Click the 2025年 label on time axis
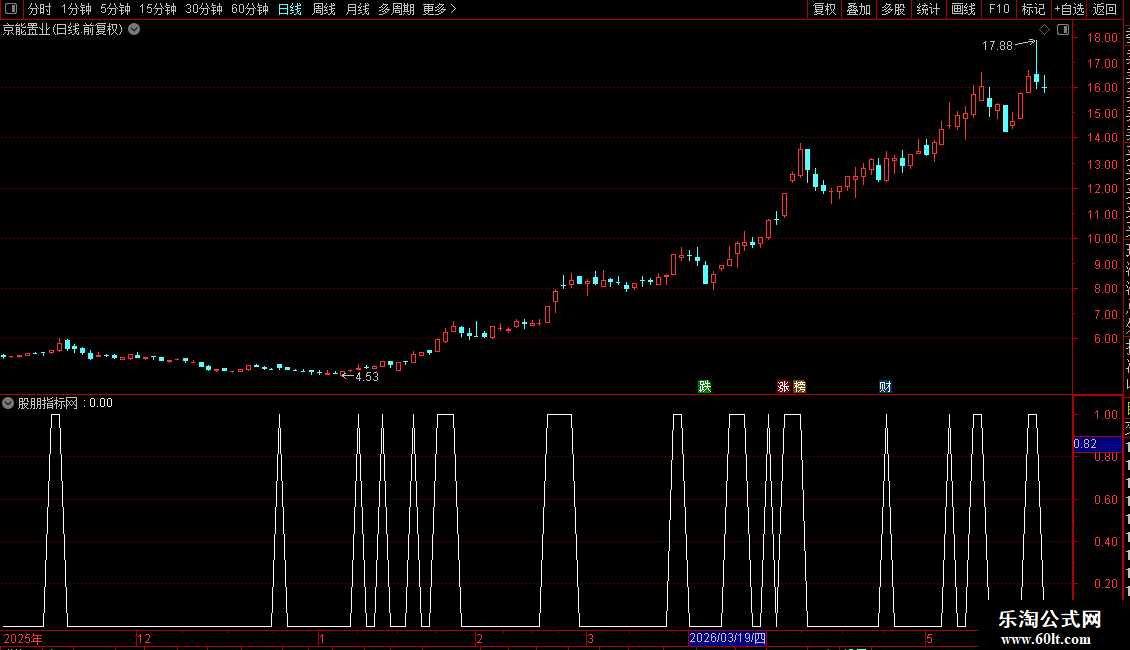 23,638
